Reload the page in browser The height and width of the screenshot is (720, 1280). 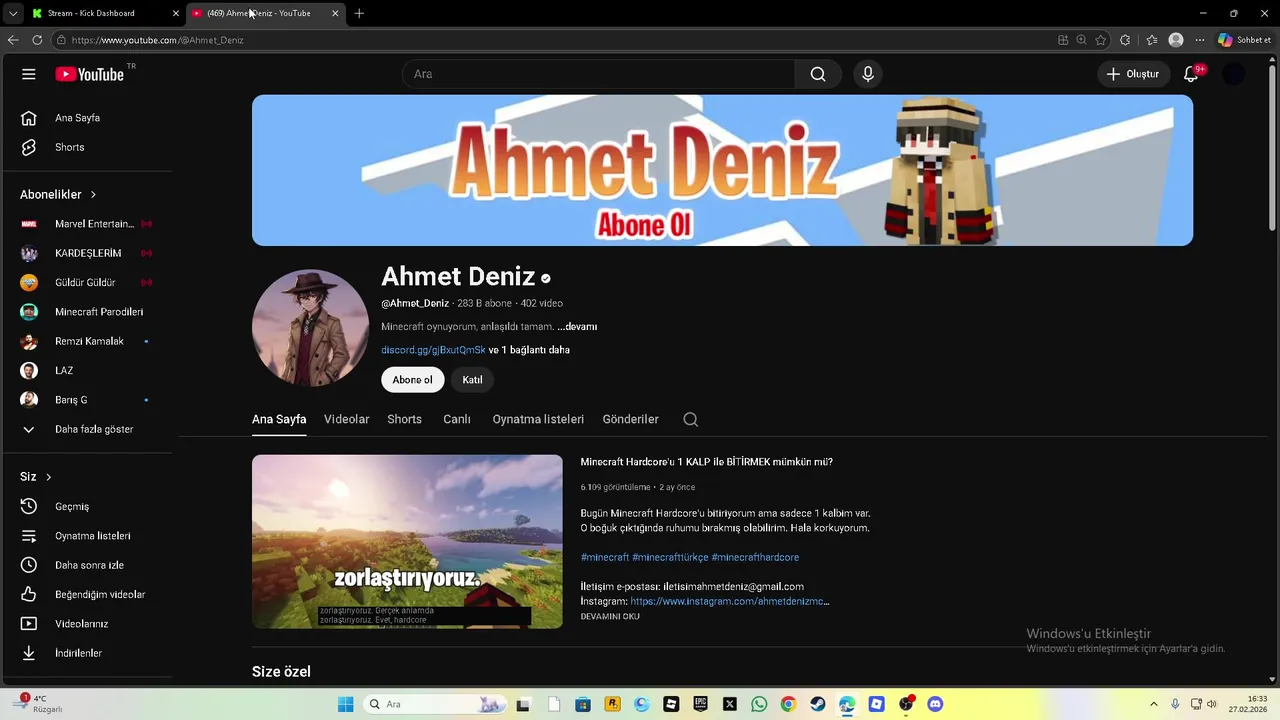pyautogui.click(x=37, y=40)
